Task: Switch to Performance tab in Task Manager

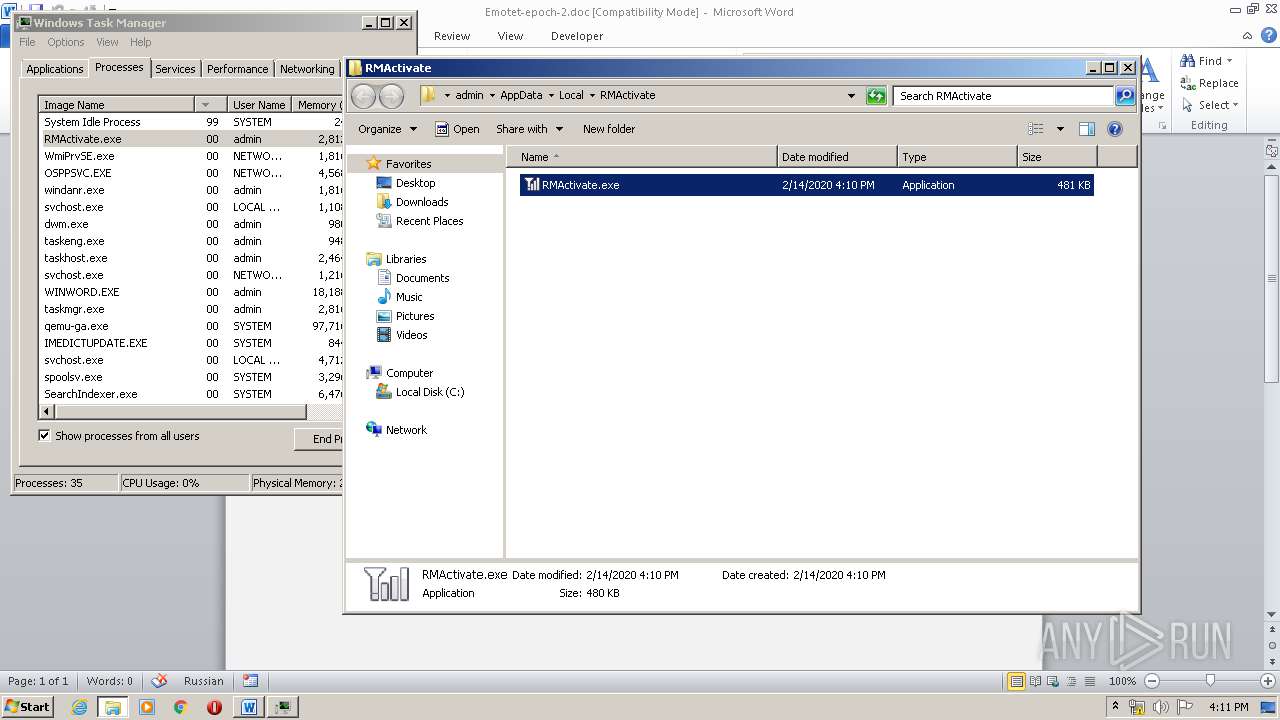Action: tap(237, 69)
